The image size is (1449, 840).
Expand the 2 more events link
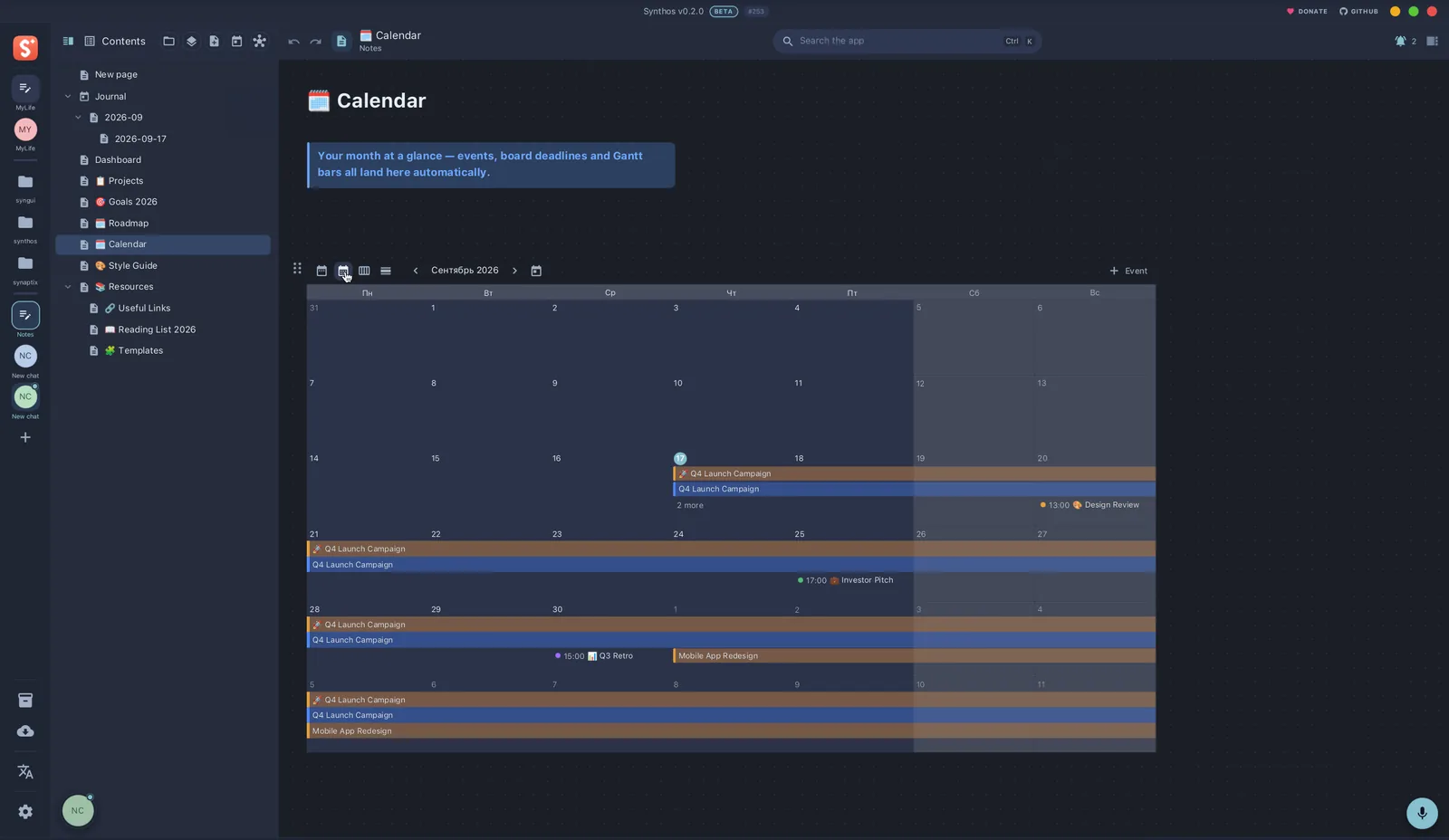click(x=690, y=505)
